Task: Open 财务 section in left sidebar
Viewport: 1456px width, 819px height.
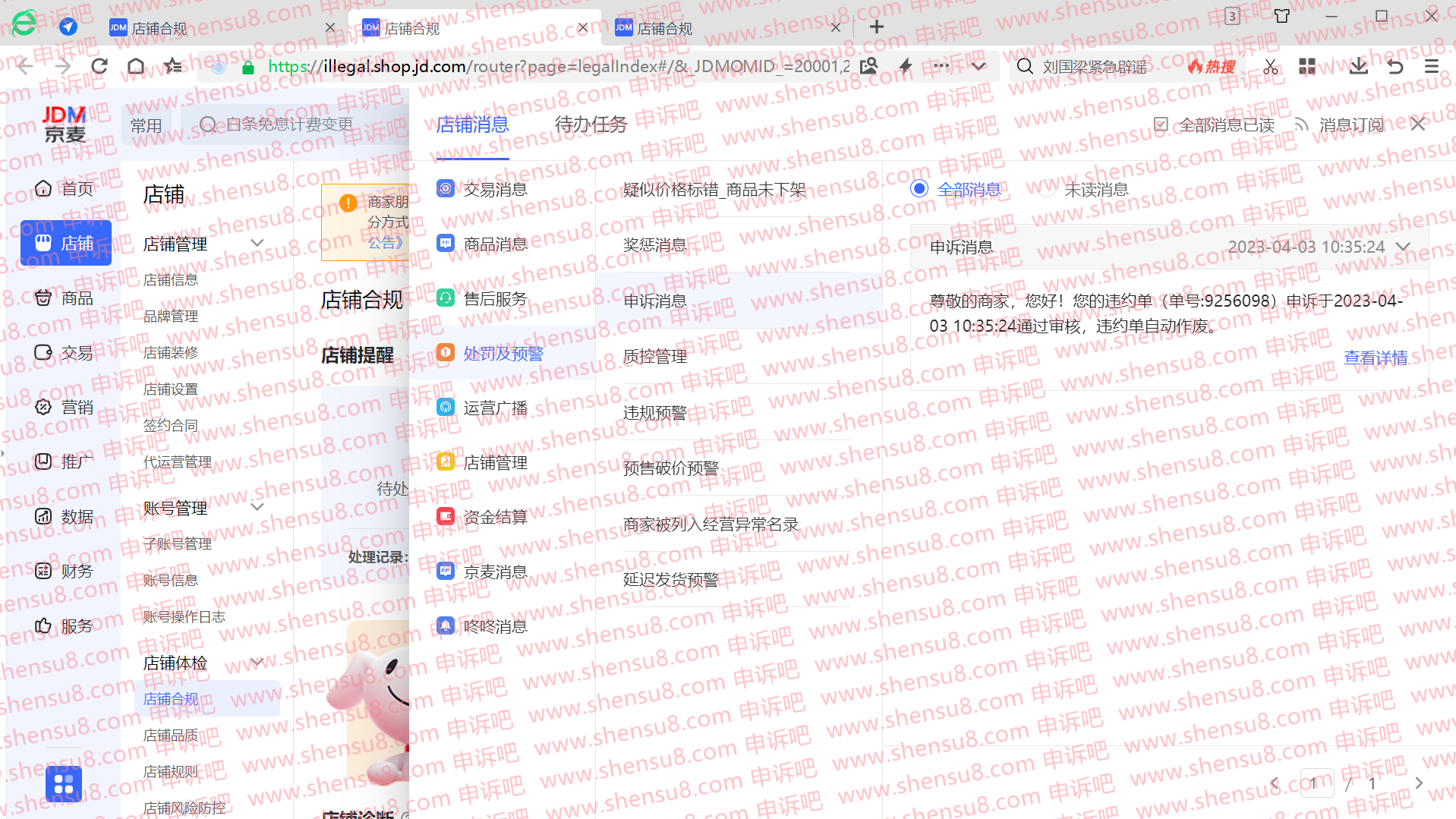Action: tap(65, 571)
